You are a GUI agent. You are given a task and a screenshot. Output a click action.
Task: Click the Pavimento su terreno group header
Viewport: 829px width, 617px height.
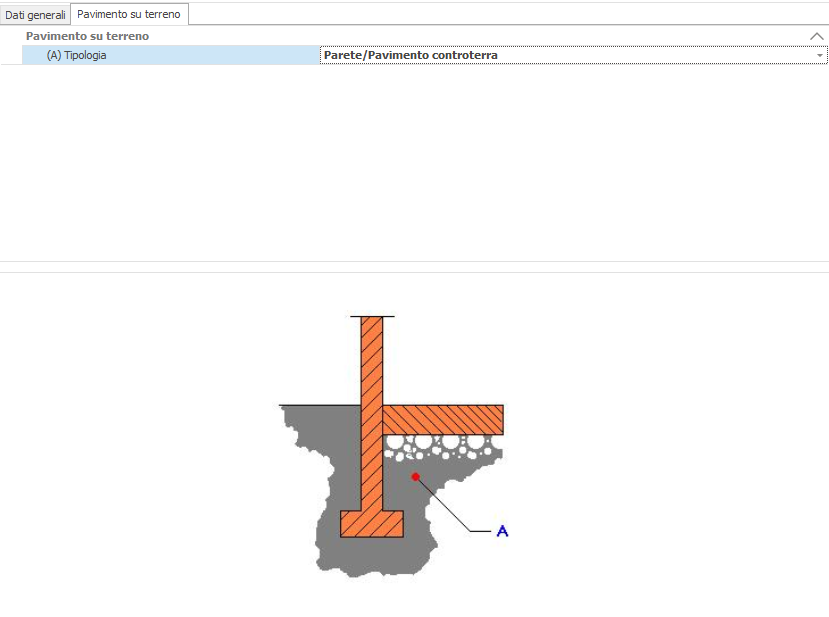(87, 36)
